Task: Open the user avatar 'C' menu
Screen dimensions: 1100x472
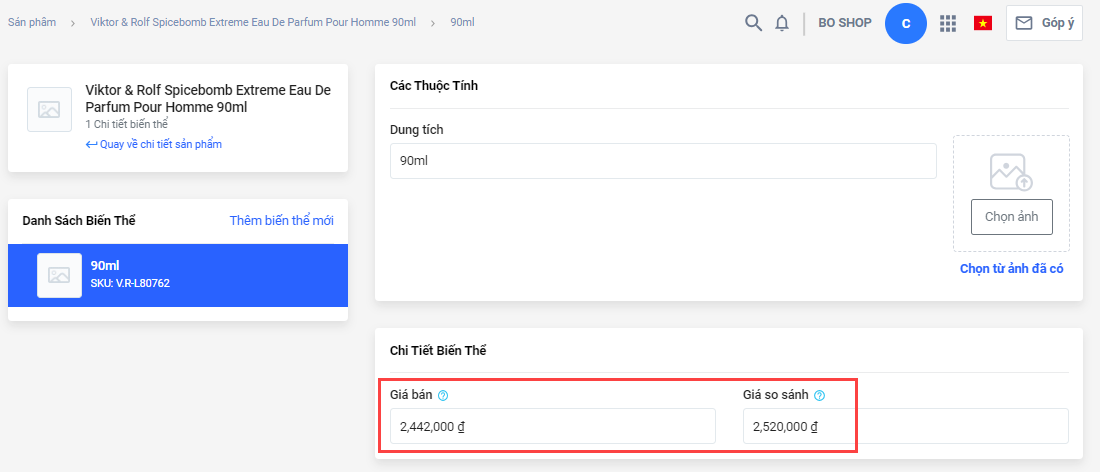Action: pyautogui.click(x=906, y=23)
